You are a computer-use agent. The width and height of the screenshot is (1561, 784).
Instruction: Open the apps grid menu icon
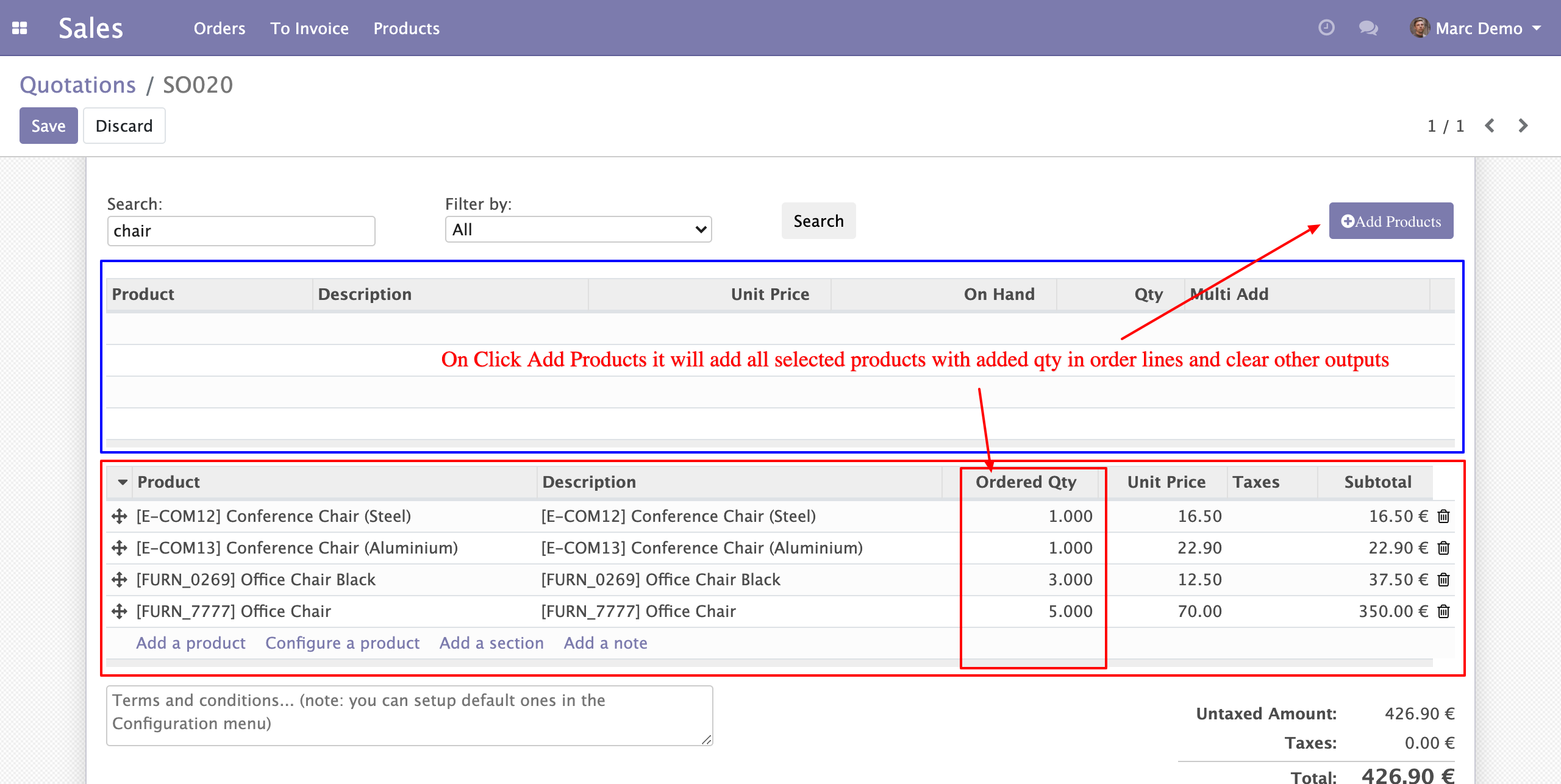[20, 28]
